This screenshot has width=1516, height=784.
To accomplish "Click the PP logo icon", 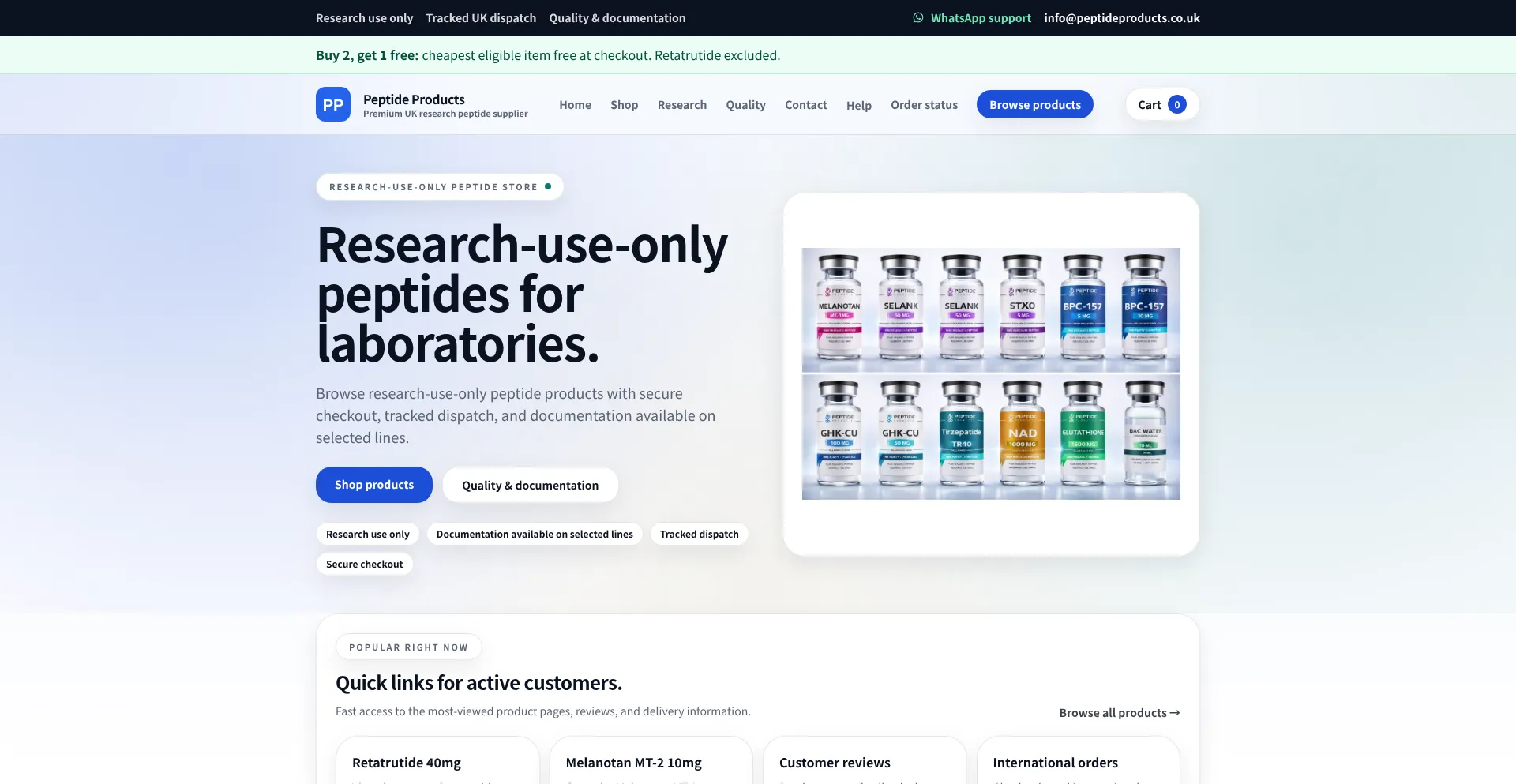I will point(333,104).
